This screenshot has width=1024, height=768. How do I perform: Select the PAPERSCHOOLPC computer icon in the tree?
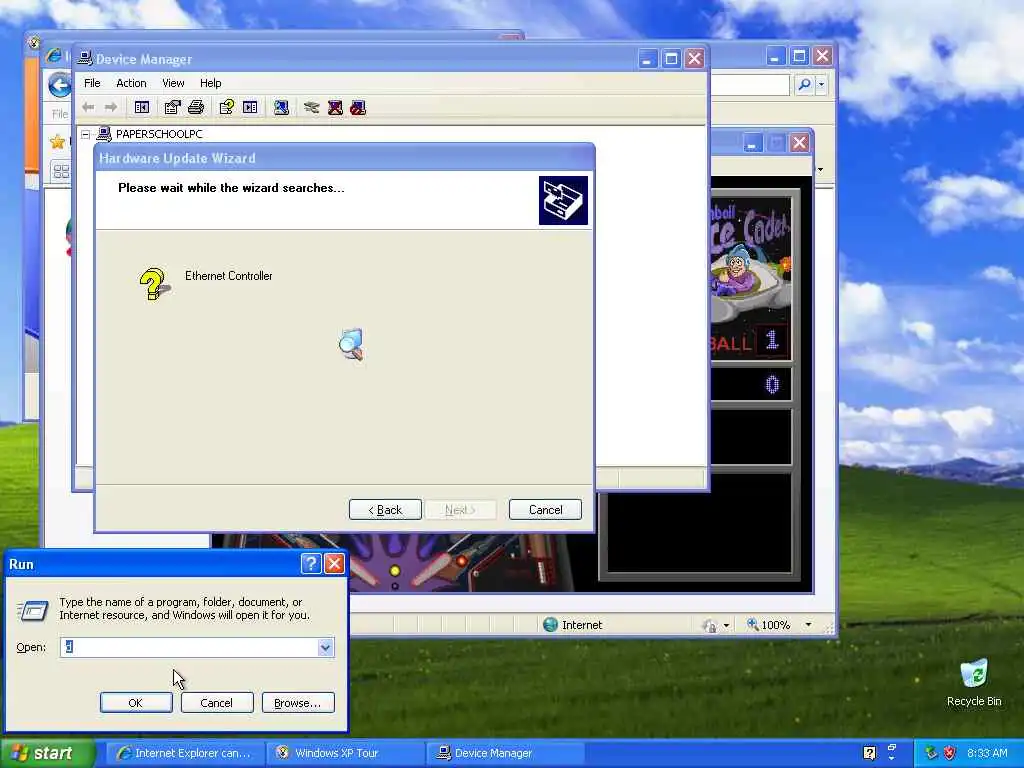pyautogui.click(x=104, y=134)
